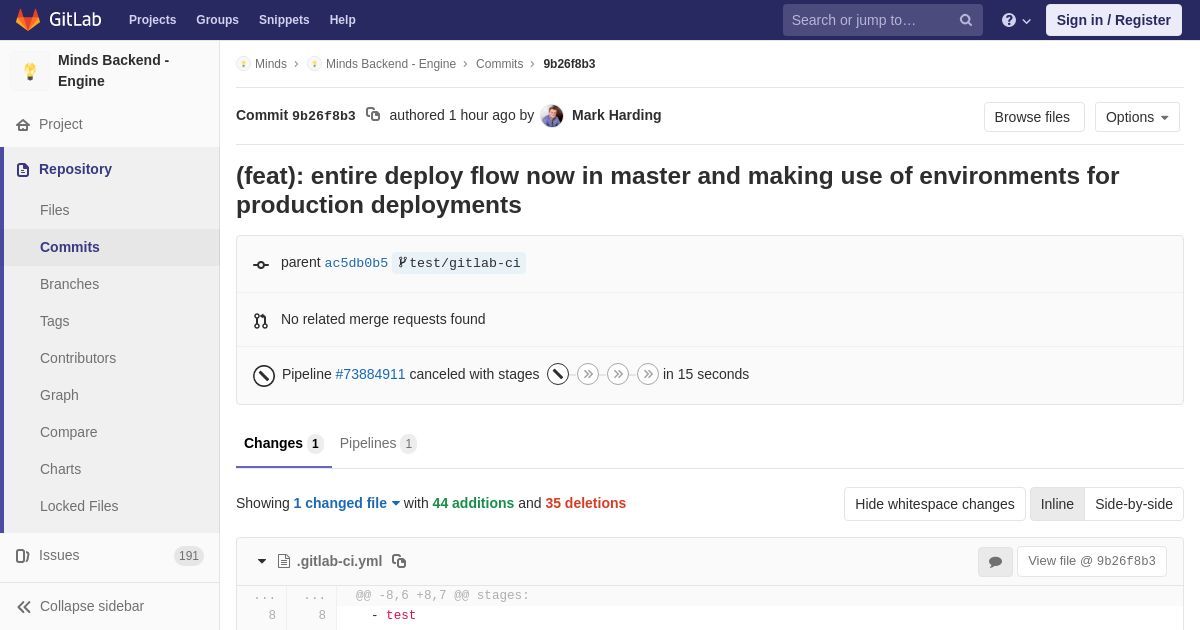1200x630 pixels.
Task: Click the canceled pipeline status icon
Action: (x=264, y=376)
